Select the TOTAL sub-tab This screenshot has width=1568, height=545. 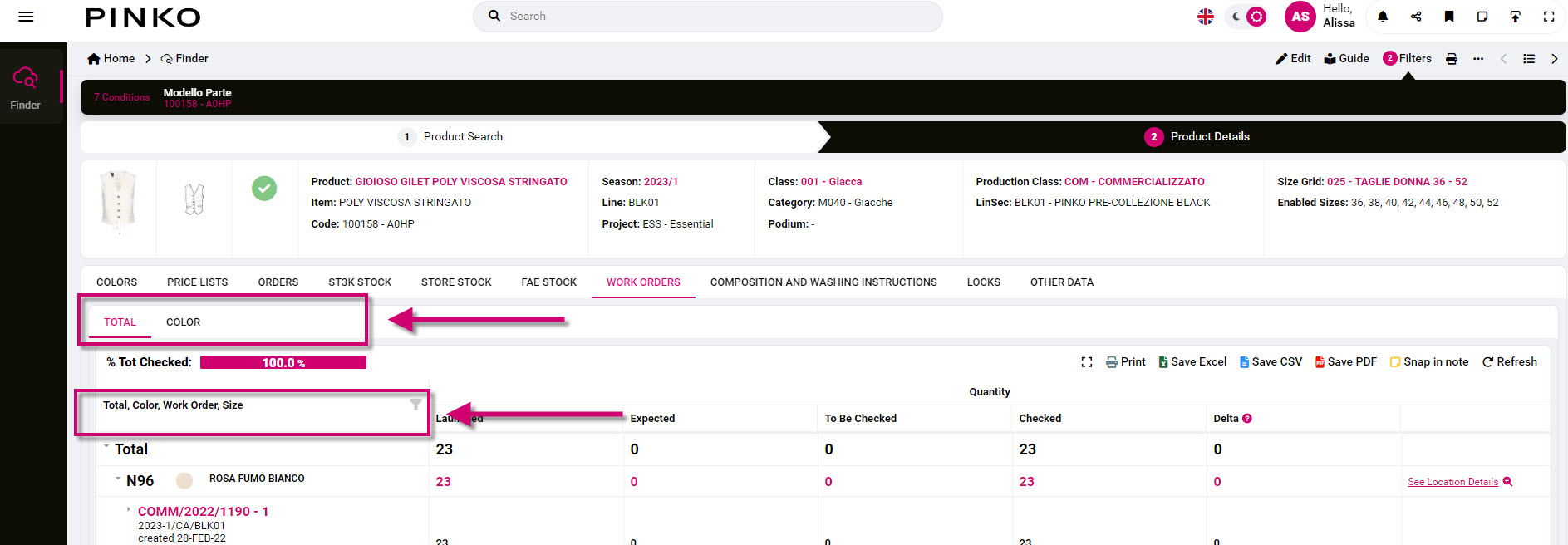120,322
